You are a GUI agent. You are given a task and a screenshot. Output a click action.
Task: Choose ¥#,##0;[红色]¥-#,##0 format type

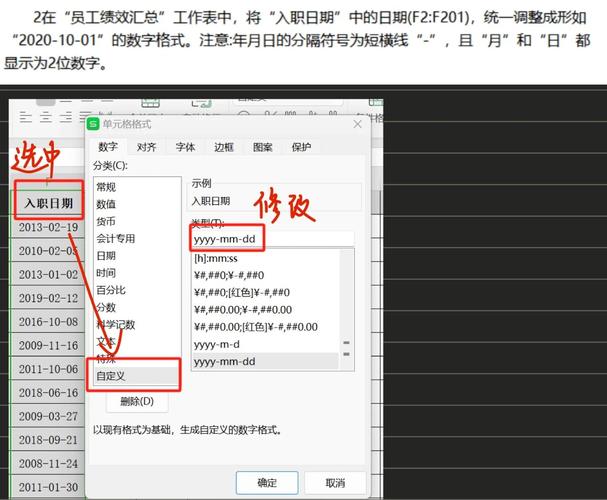click(266, 293)
